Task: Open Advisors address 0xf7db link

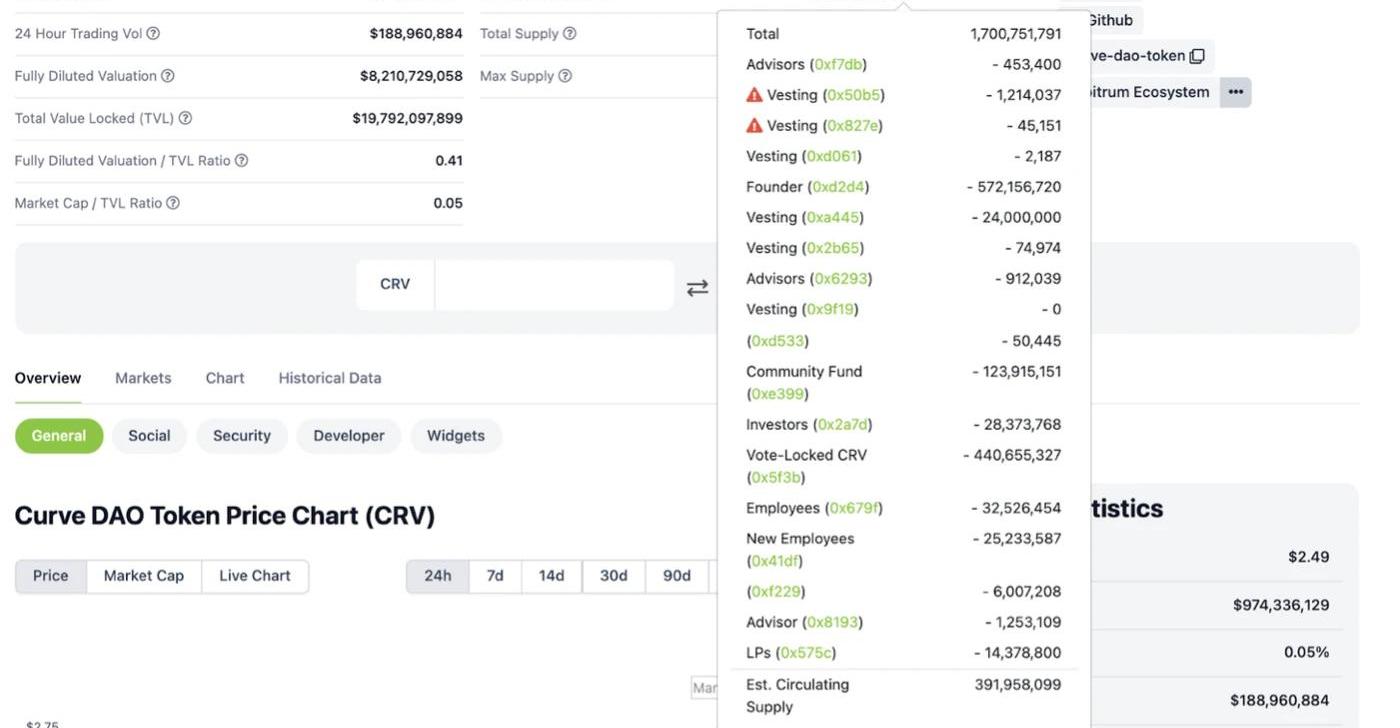Action: coord(838,64)
